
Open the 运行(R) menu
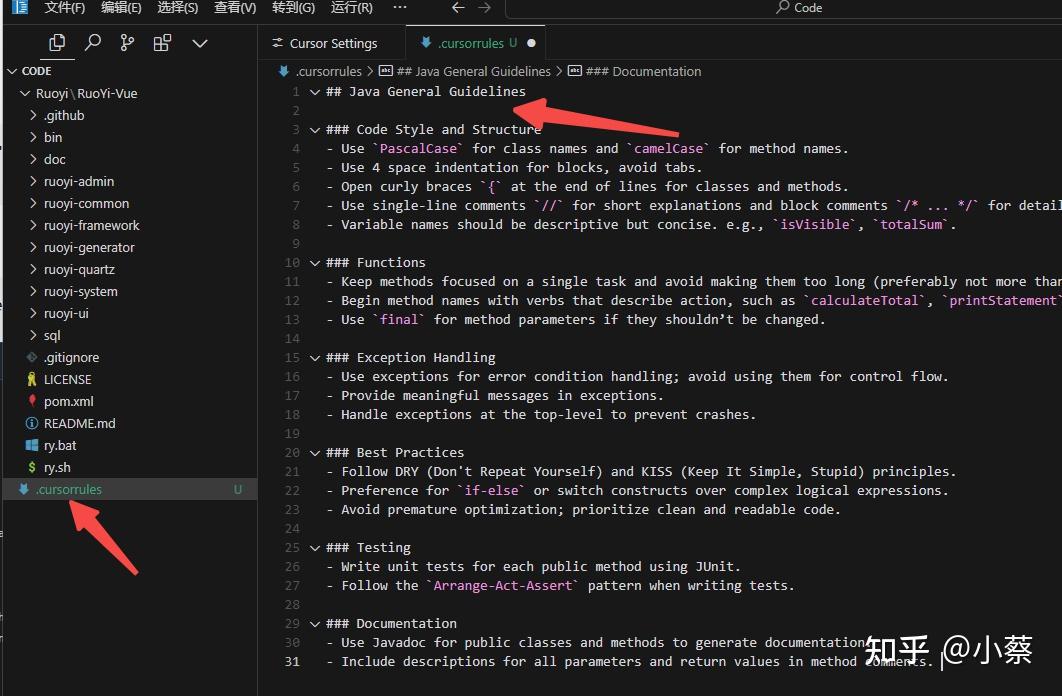(x=351, y=8)
